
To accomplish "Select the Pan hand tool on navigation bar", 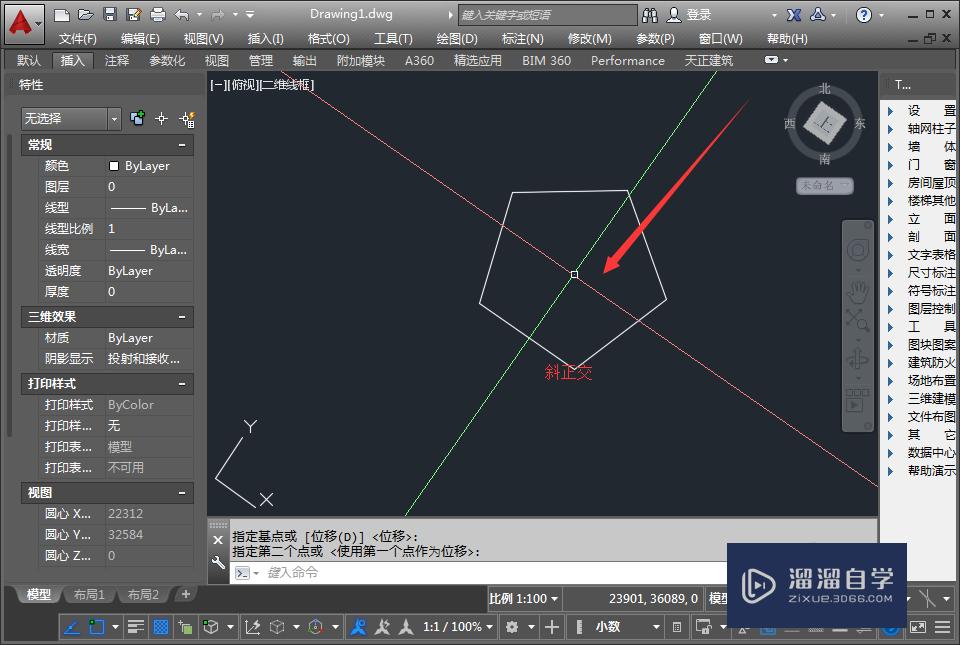I will (857, 292).
